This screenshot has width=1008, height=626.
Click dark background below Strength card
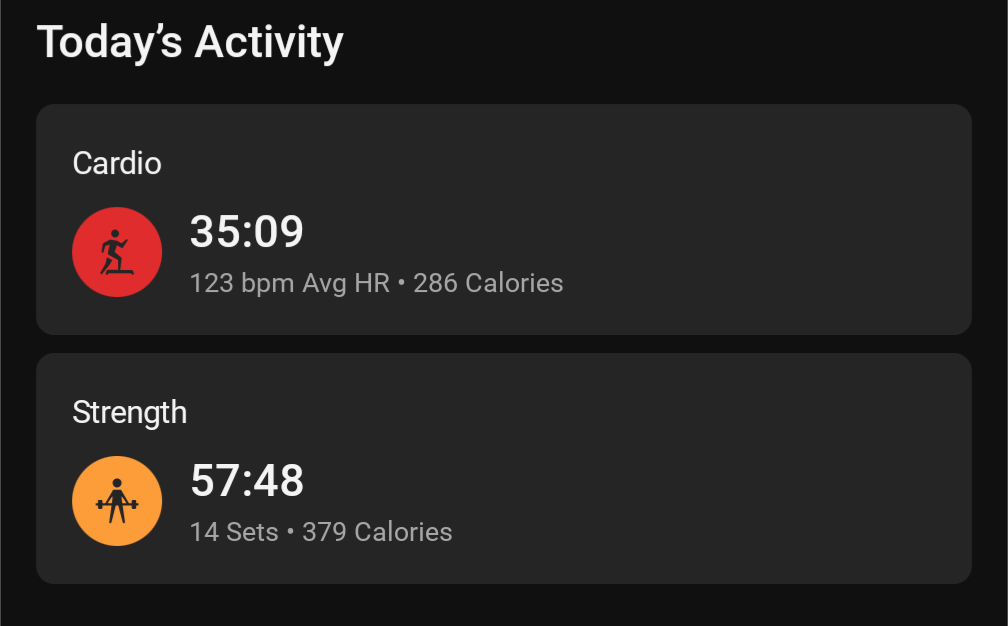coord(504,605)
